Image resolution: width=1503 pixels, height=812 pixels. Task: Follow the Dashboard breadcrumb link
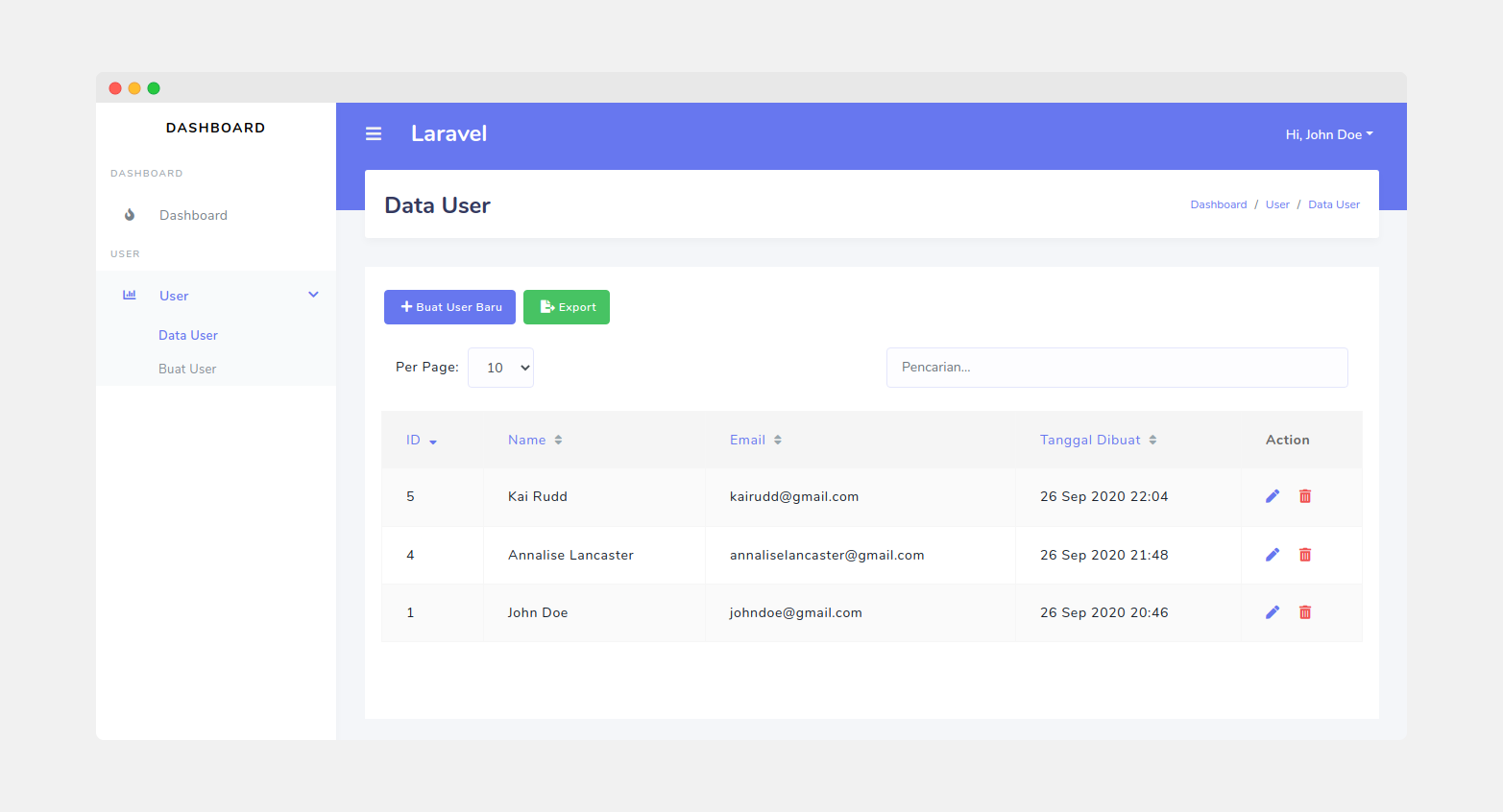coord(1219,204)
